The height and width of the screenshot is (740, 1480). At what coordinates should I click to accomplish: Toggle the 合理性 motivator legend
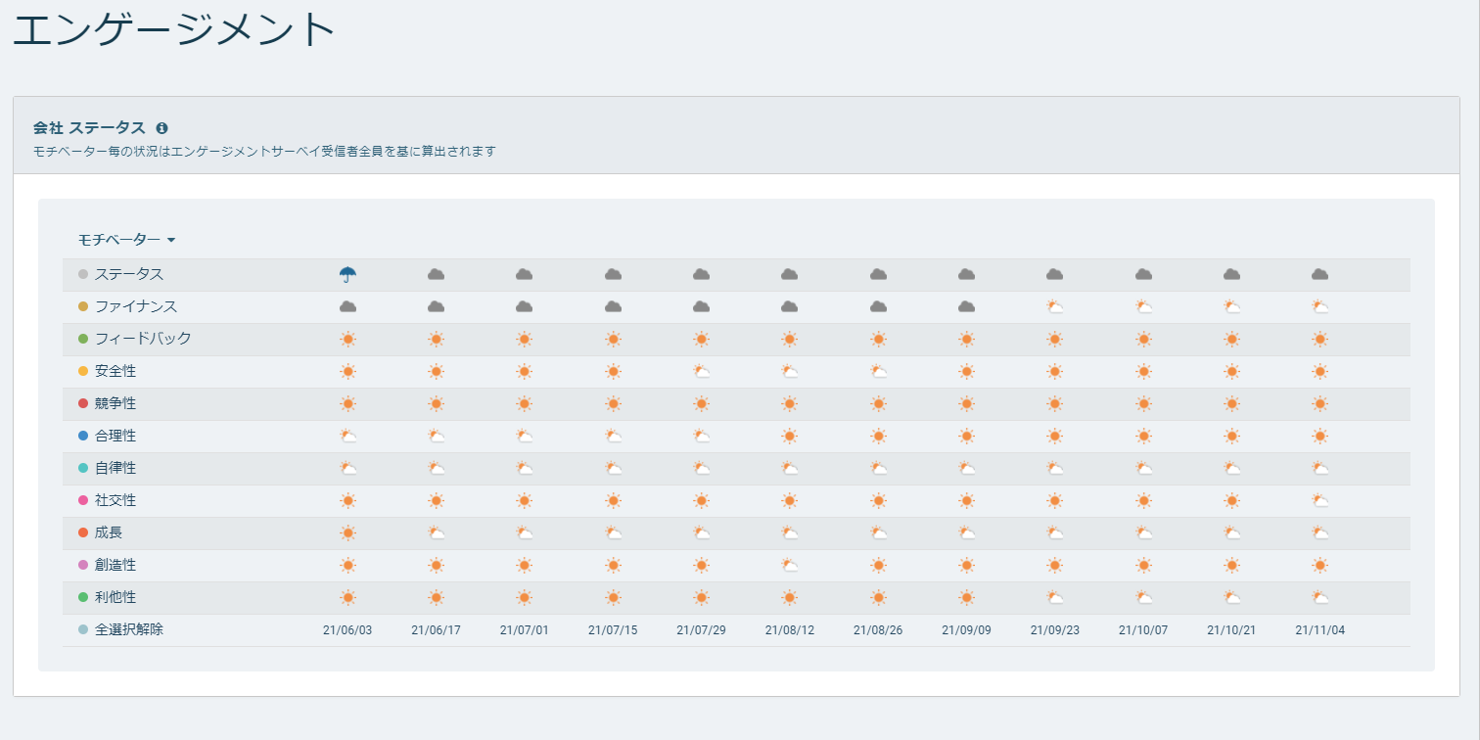tap(107, 436)
